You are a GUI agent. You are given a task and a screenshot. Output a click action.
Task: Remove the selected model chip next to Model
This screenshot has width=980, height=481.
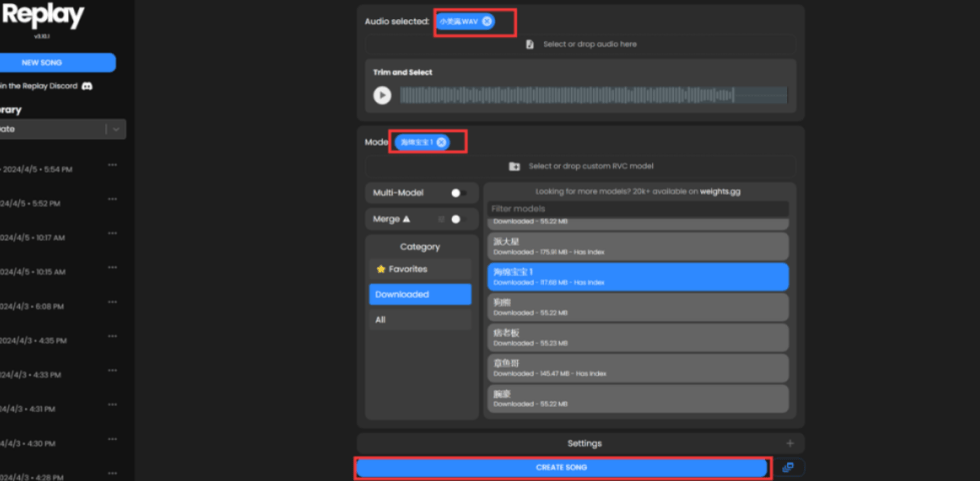tap(441, 143)
